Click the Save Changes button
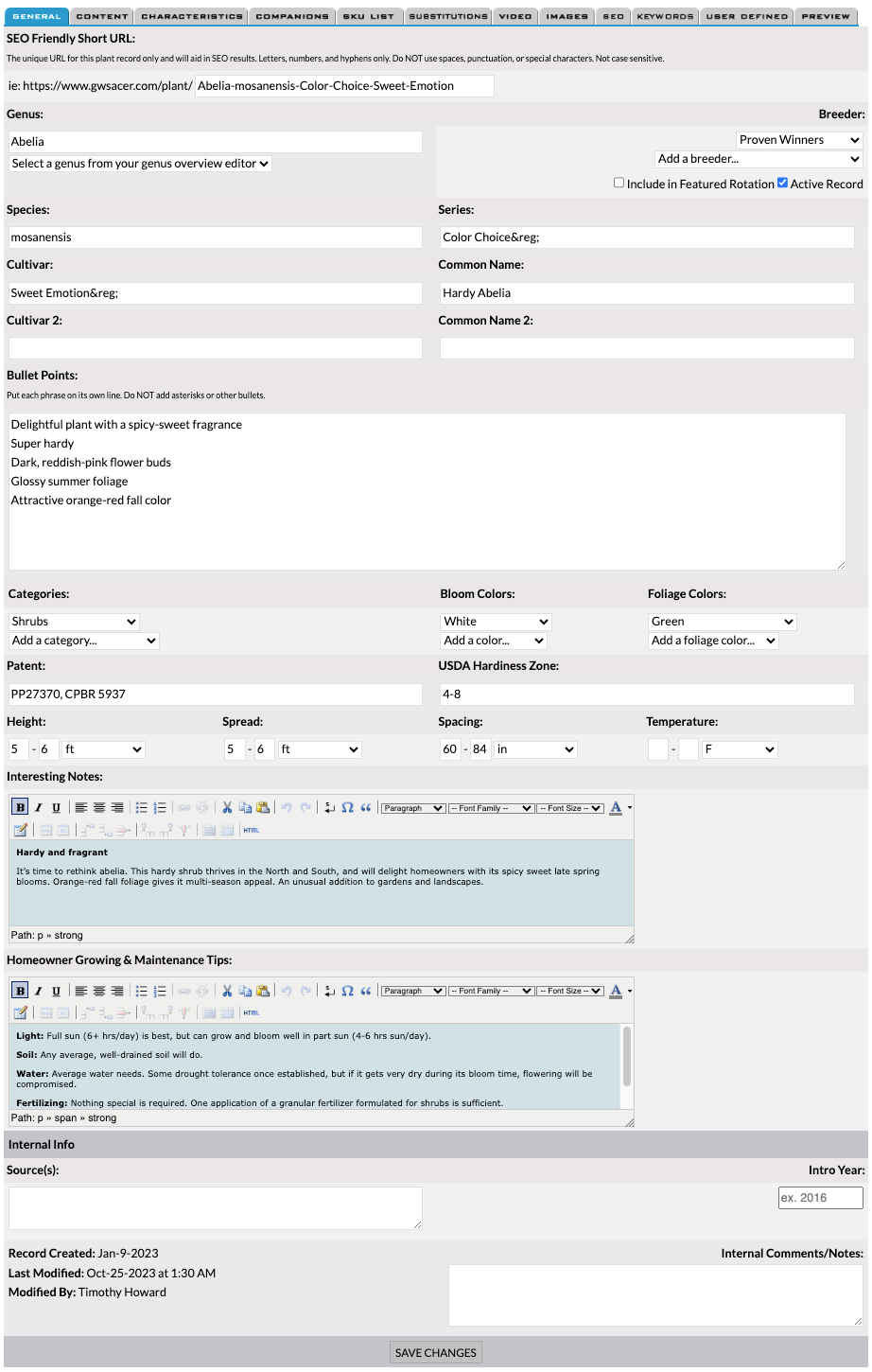The height and width of the screenshot is (1372, 872). coord(435,1352)
